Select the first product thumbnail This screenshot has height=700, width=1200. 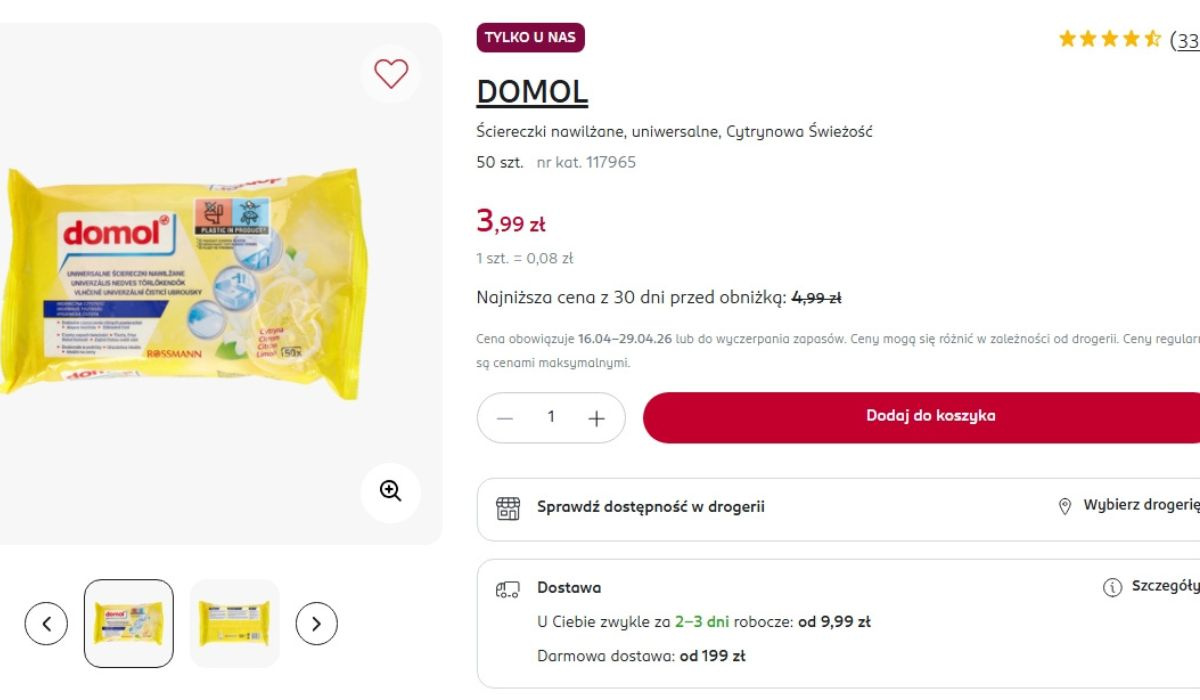(128, 623)
